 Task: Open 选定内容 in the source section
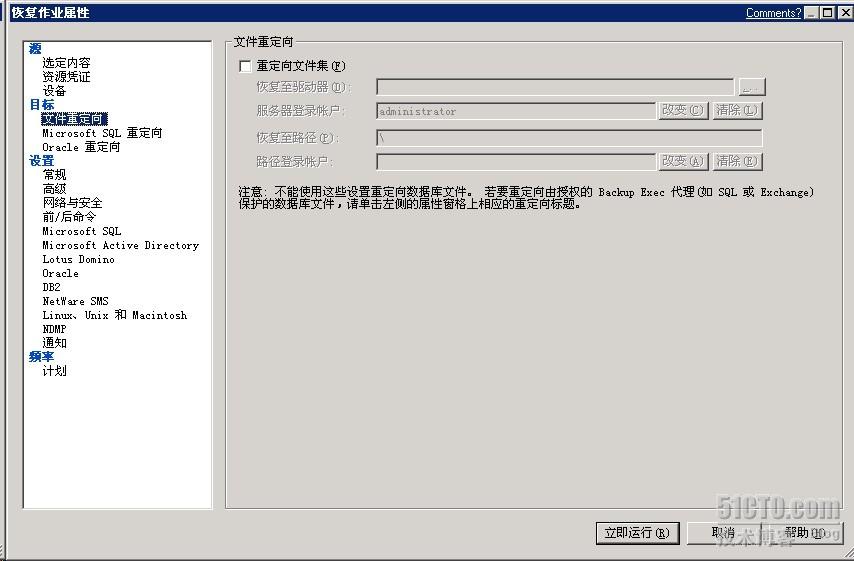pyautogui.click(x=66, y=63)
